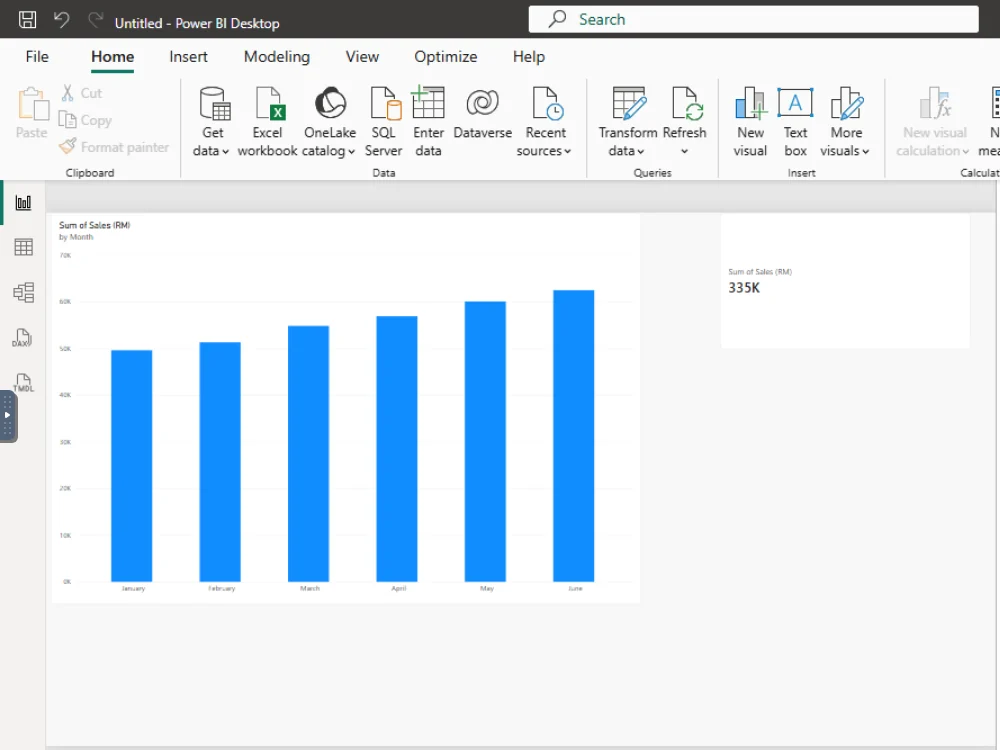Open the Dataverse connector
This screenshot has width=1000, height=750.
(x=483, y=114)
